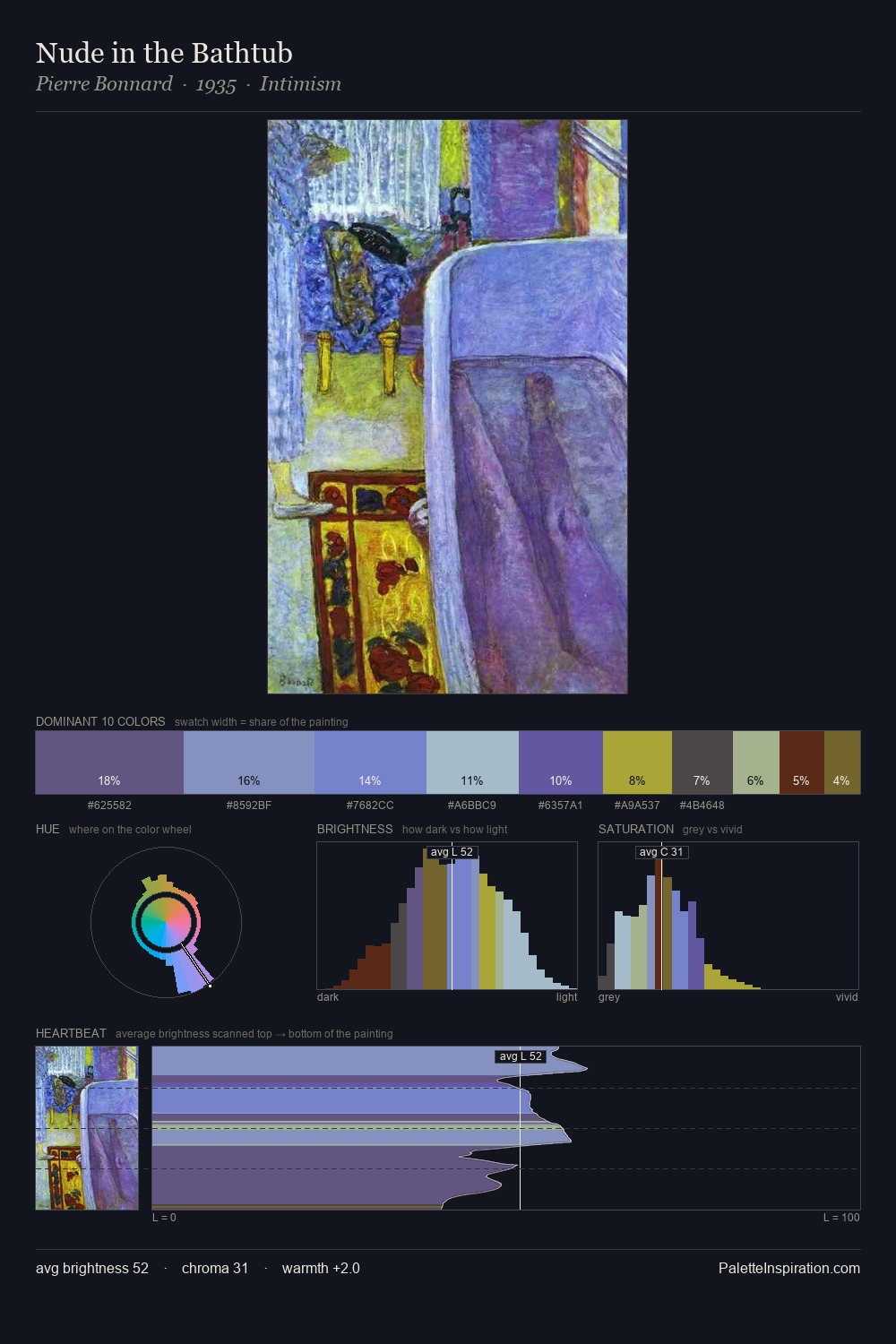This screenshot has width=896, height=1344.
Task: Click the brightness histogram chart
Action: click(447, 916)
